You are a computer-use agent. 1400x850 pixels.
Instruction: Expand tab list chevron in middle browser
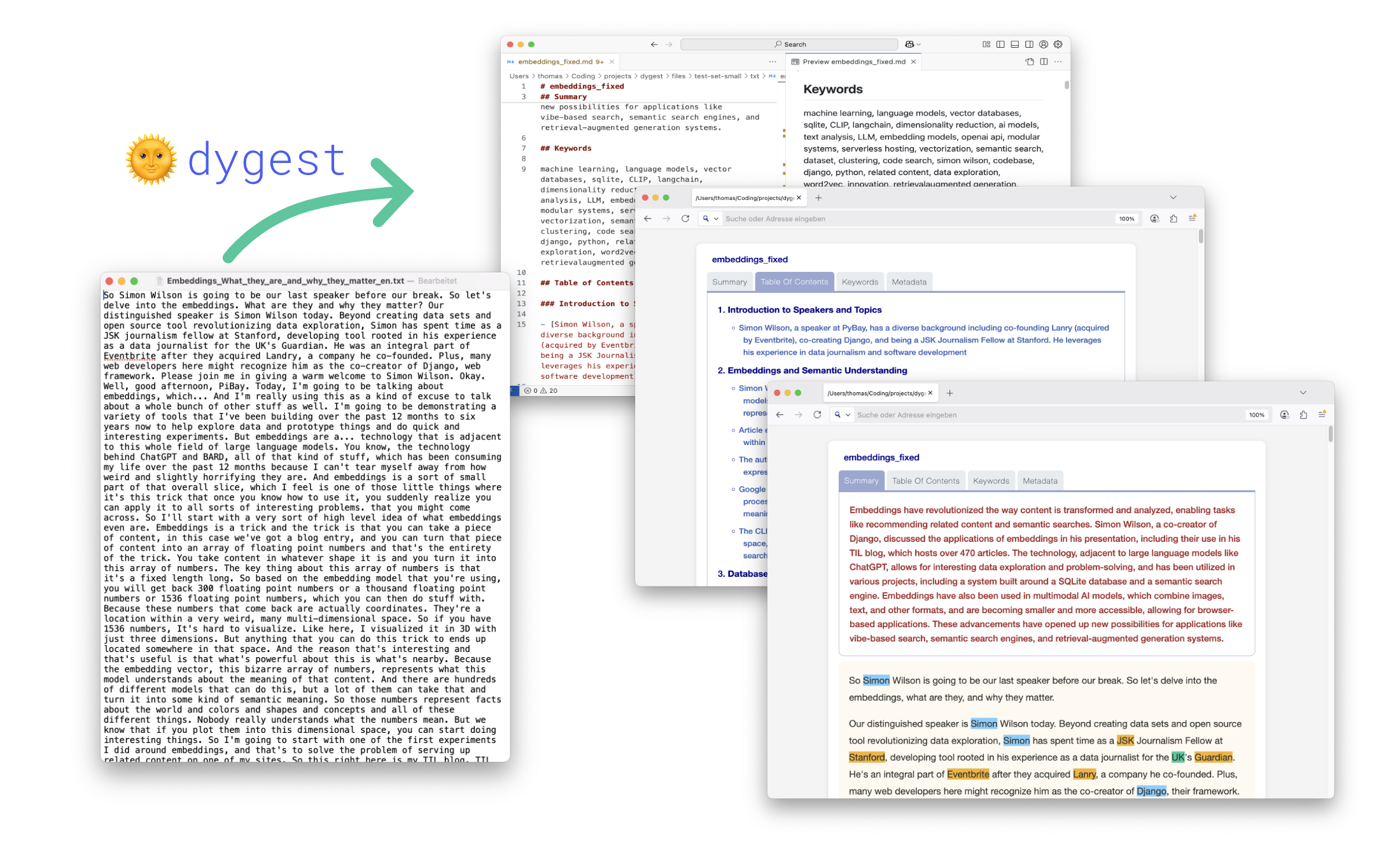tap(1173, 197)
